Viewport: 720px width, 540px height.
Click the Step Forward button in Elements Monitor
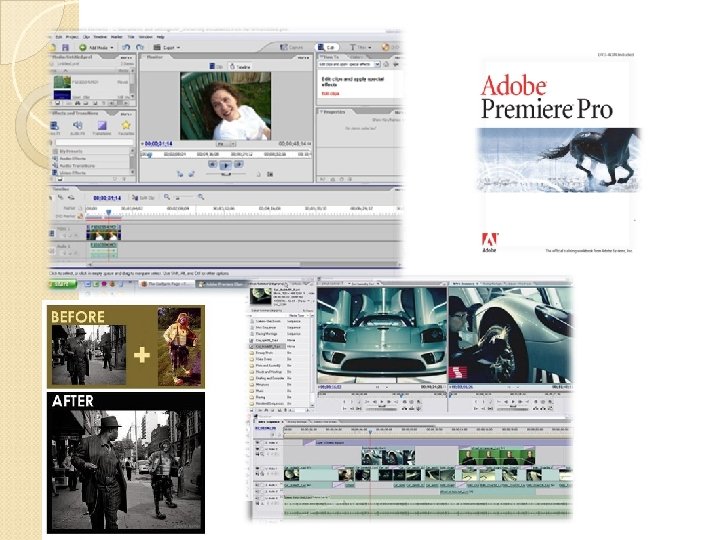coord(239,164)
